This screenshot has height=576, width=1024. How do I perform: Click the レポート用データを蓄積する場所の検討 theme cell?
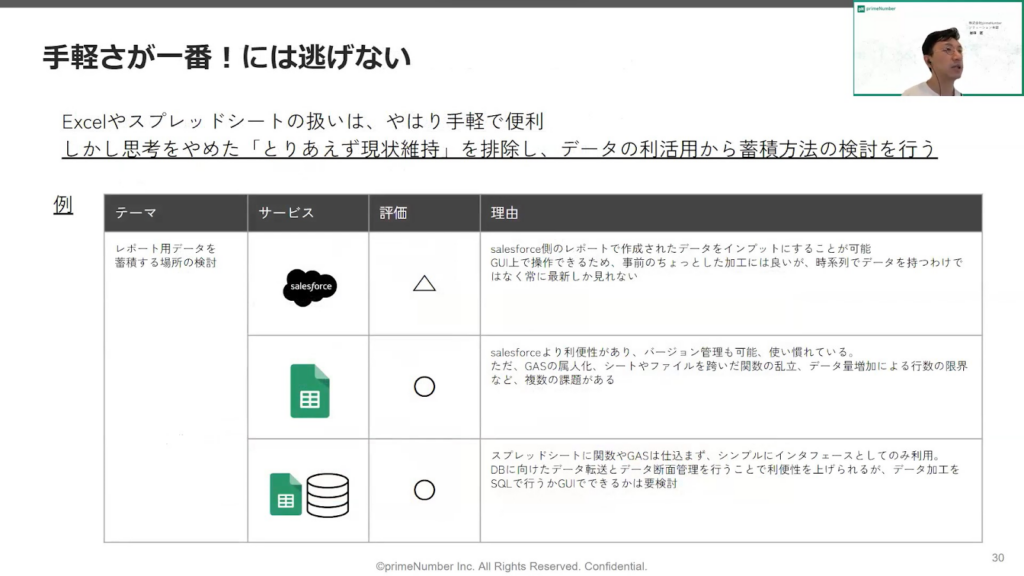pos(165,255)
